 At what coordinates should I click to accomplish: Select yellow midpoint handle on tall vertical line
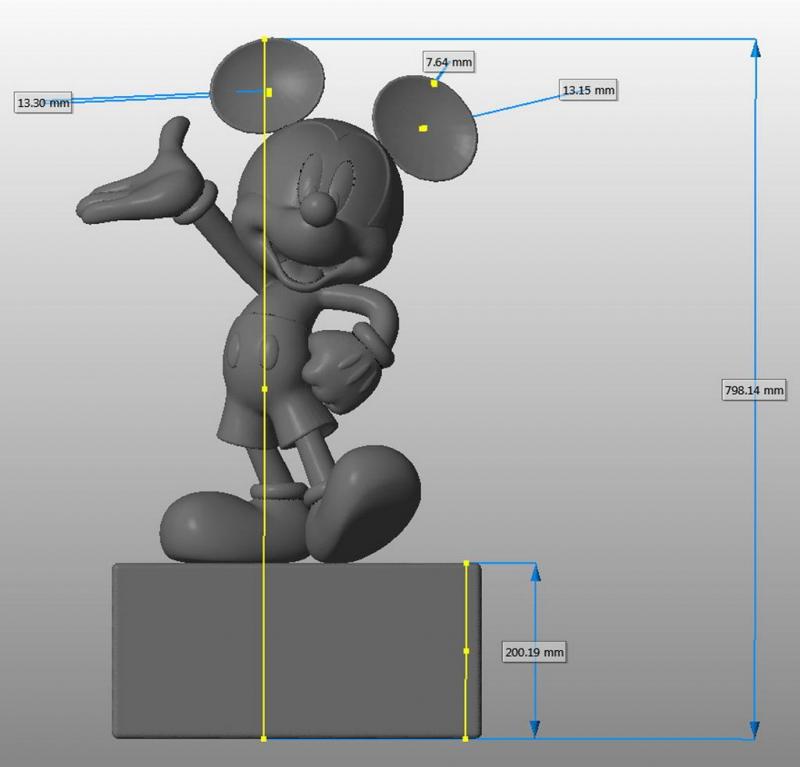(x=264, y=389)
